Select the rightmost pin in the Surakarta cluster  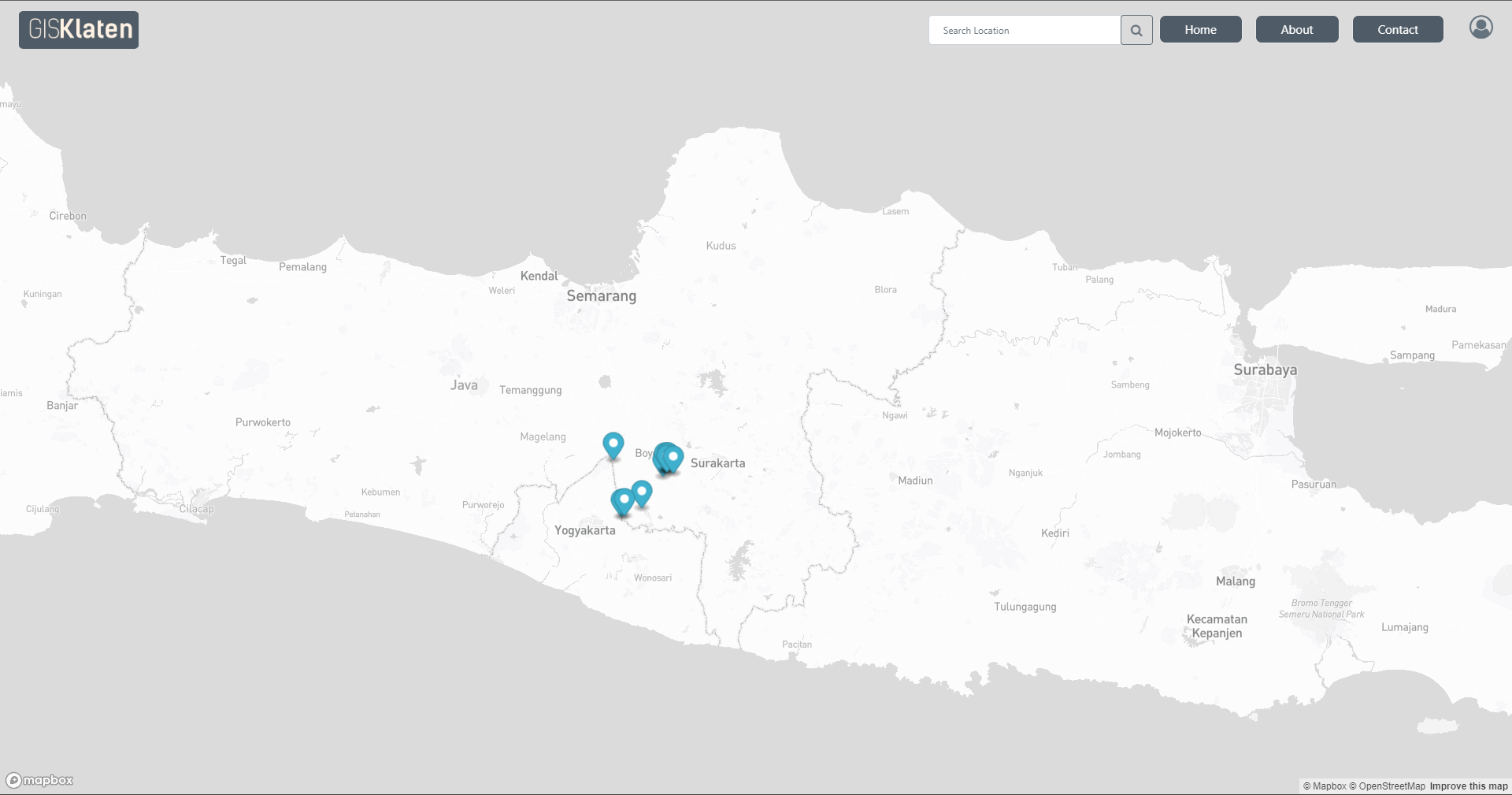[x=673, y=457]
